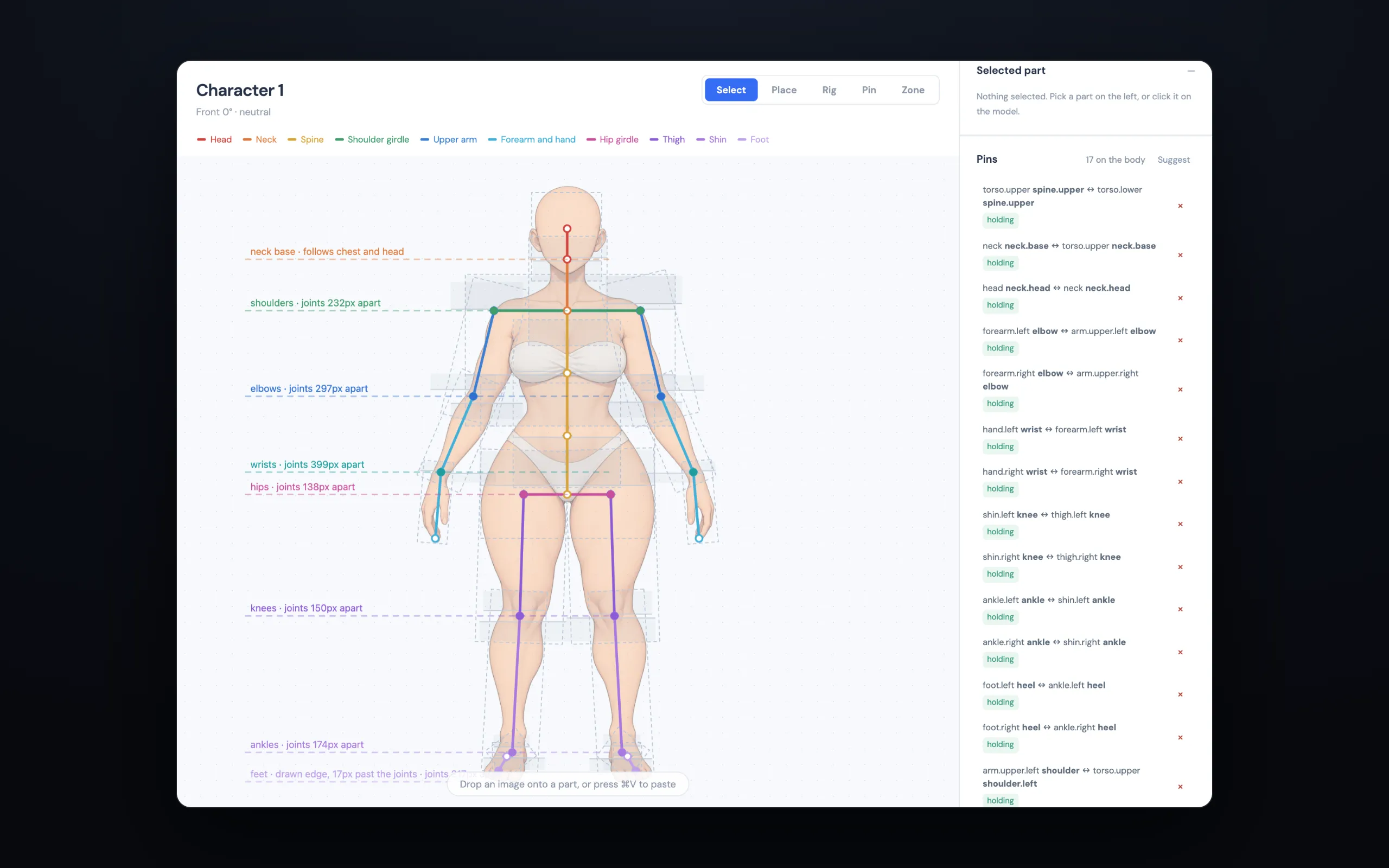Click the head top joint marker
This screenshot has height=868, width=1389.
pyautogui.click(x=566, y=228)
